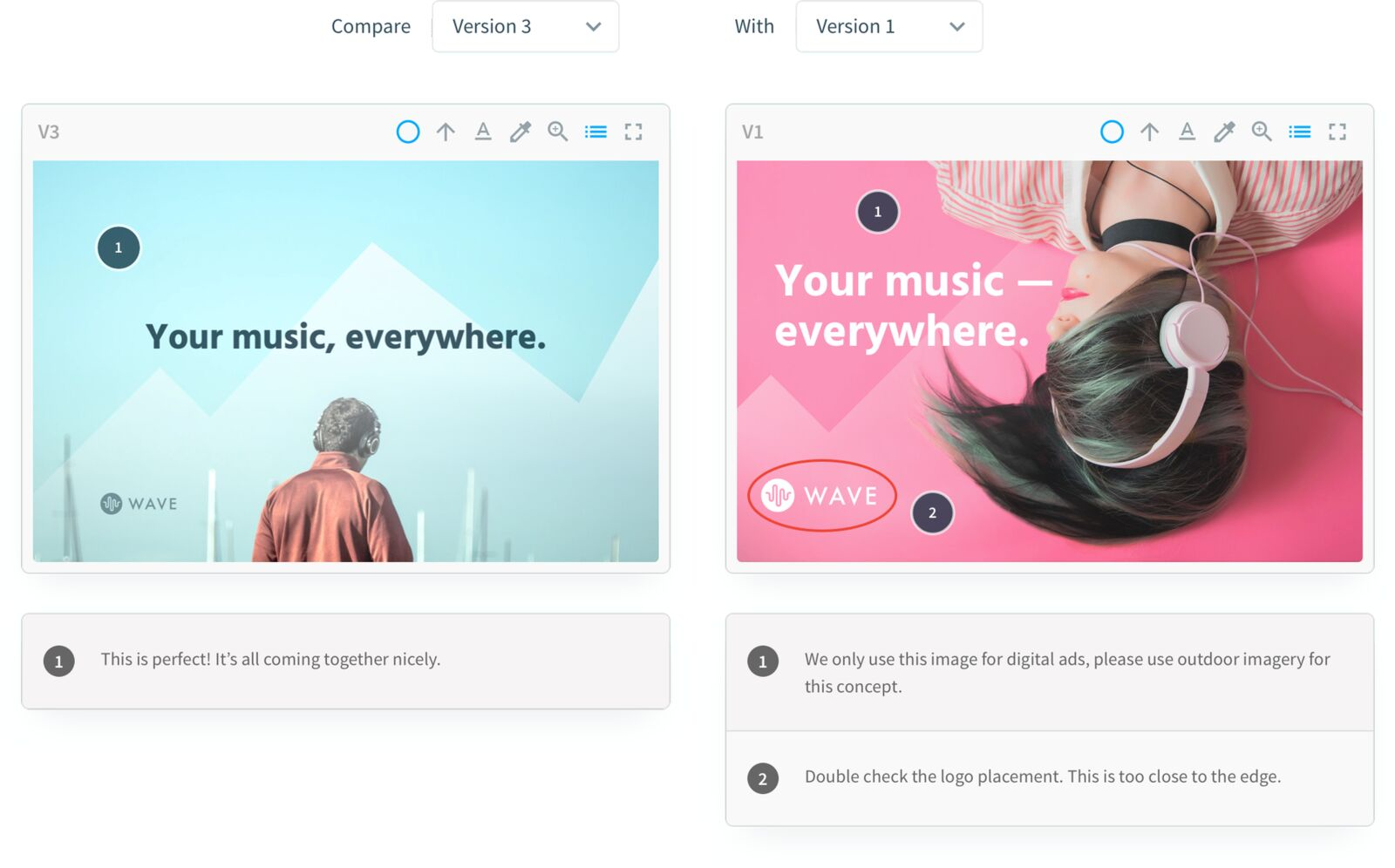This screenshot has height=868, width=1395.
Task: Select the arrow tool in V1 toolbar
Action: point(1150,132)
